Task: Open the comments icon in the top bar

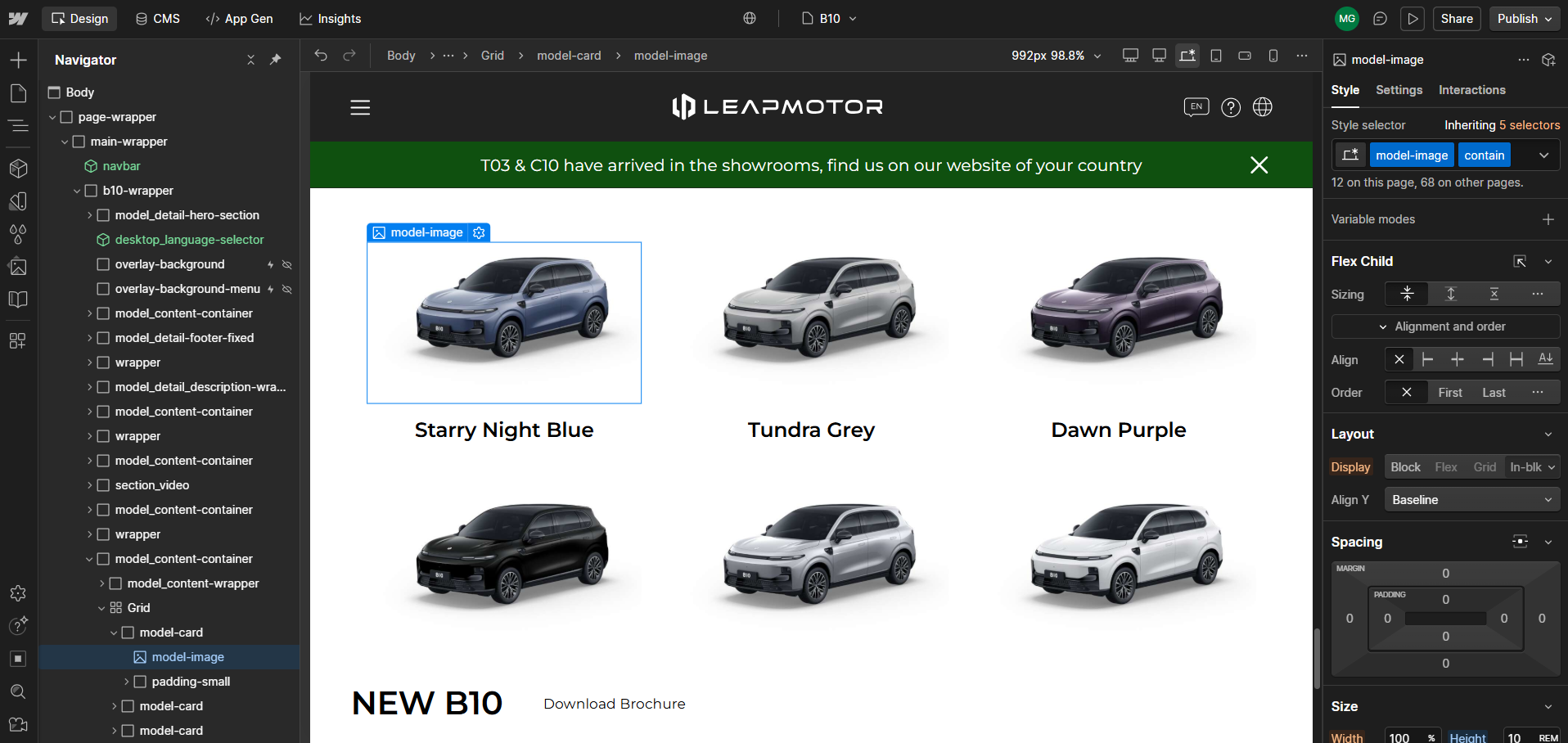Action: (x=1380, y=18)
